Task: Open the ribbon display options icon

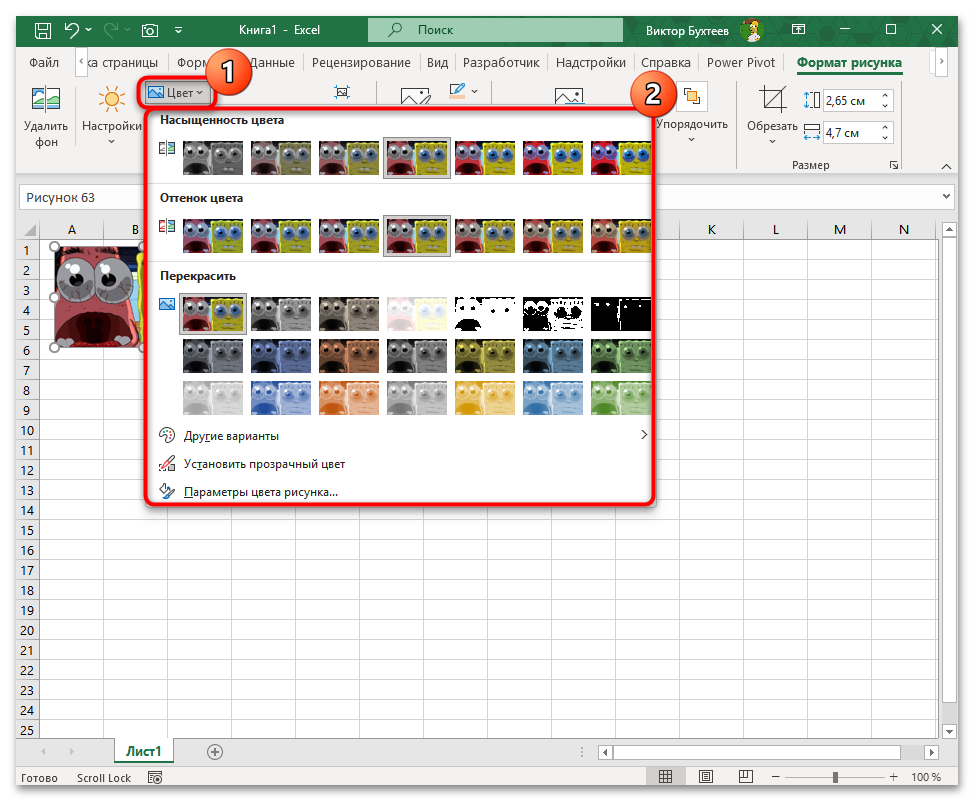Action: 798,29
